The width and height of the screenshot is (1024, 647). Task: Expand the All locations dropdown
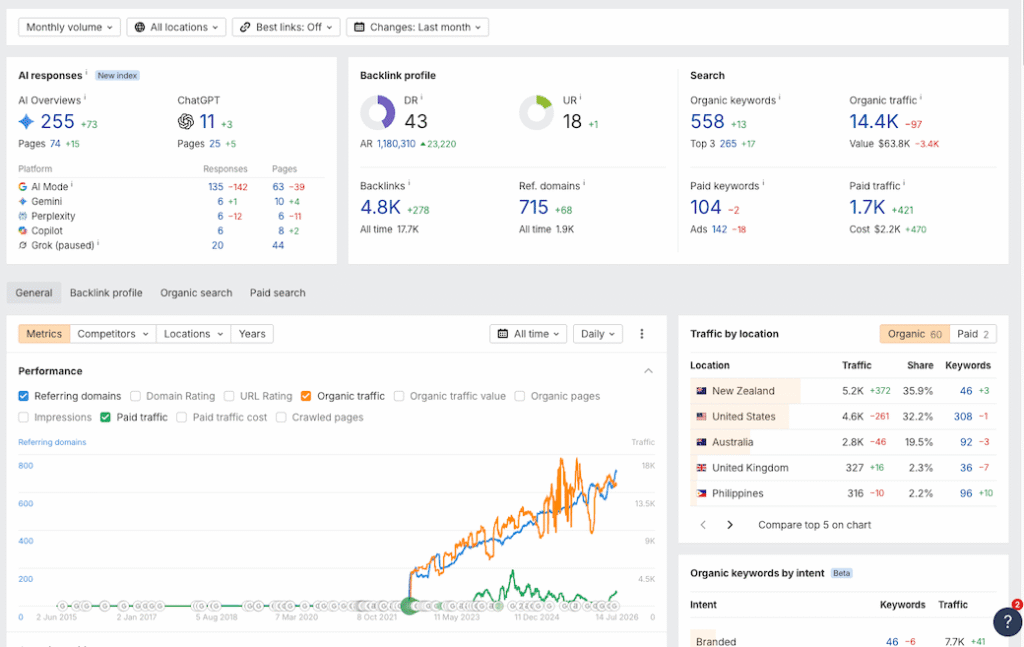pos(176,27)
